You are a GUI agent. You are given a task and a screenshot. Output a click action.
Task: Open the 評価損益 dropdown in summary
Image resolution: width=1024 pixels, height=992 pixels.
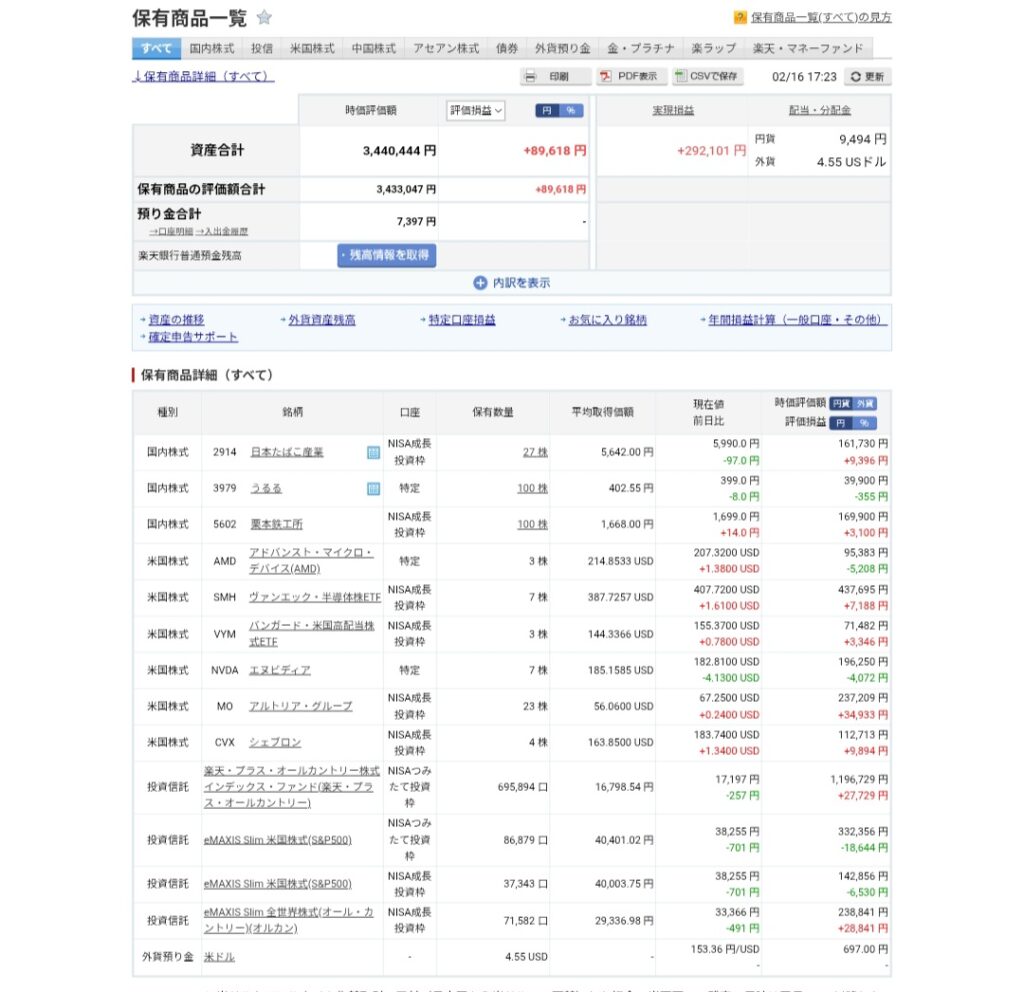coord(476,111)
